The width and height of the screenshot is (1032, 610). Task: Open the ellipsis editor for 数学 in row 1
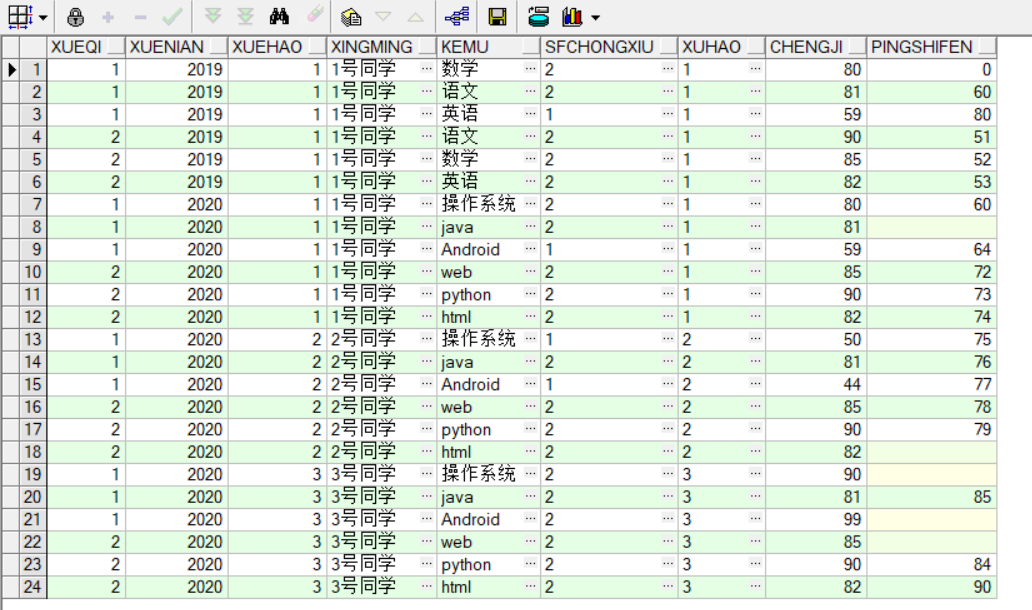coord(530,68)
